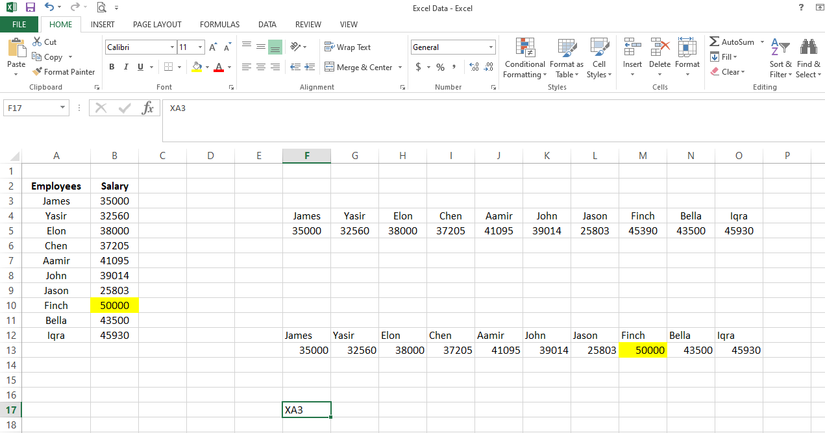
Task: Click the Format Painter brush icon
Action: pyautogui.click(x=38, y=72)
